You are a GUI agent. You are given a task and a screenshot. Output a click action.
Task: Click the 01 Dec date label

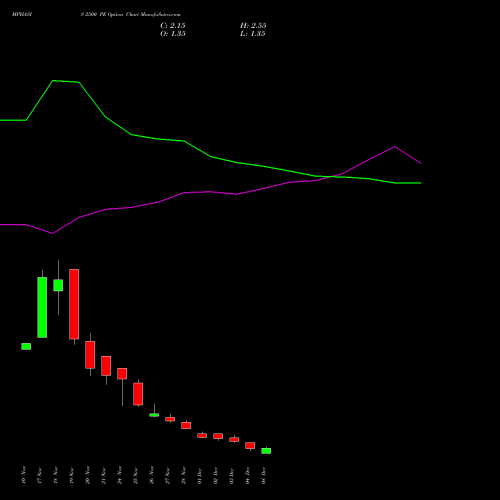tap(200, 475)
